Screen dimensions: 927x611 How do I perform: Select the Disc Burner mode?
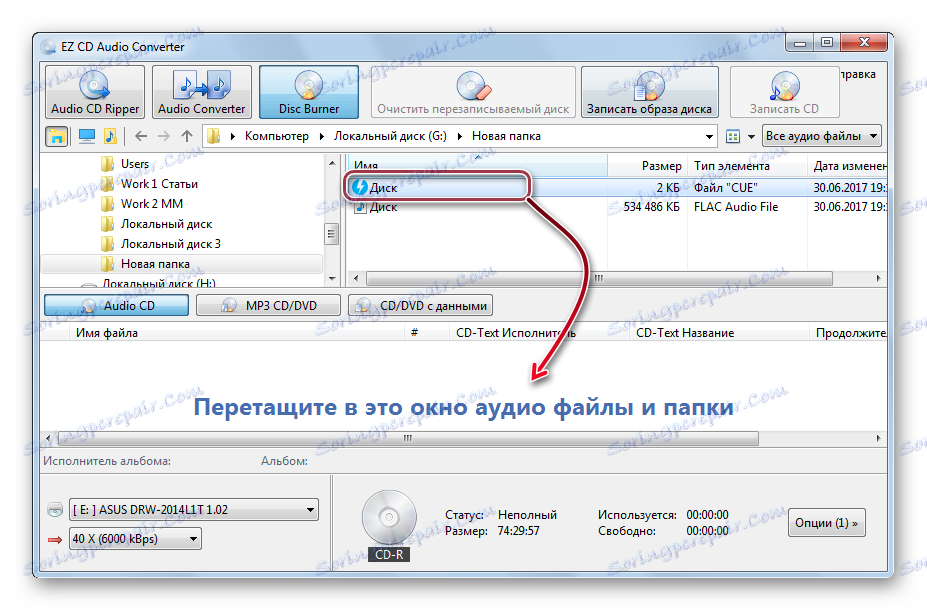click(x=309, y=92)
